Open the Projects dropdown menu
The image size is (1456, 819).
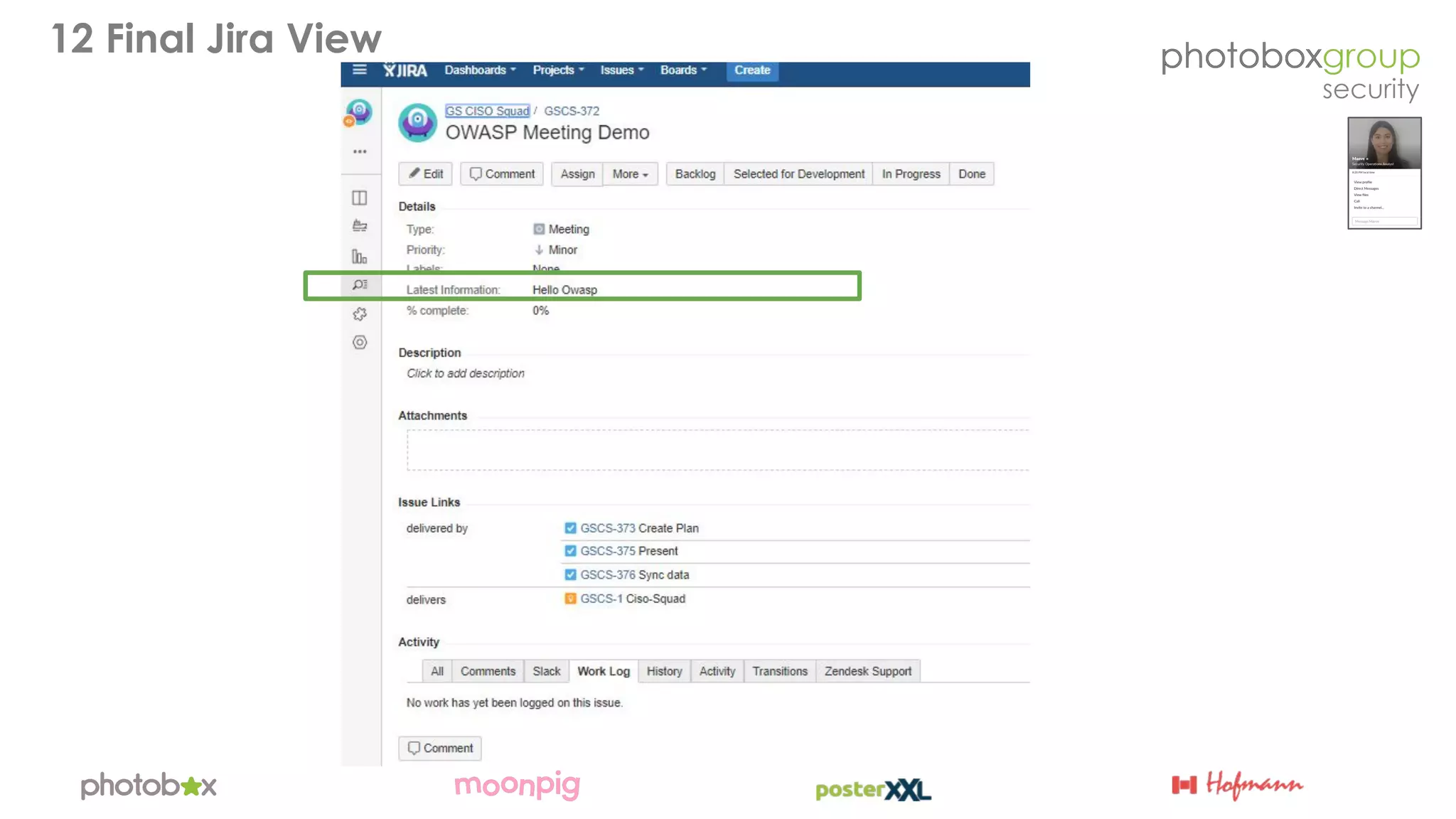(x=558, y=70)
